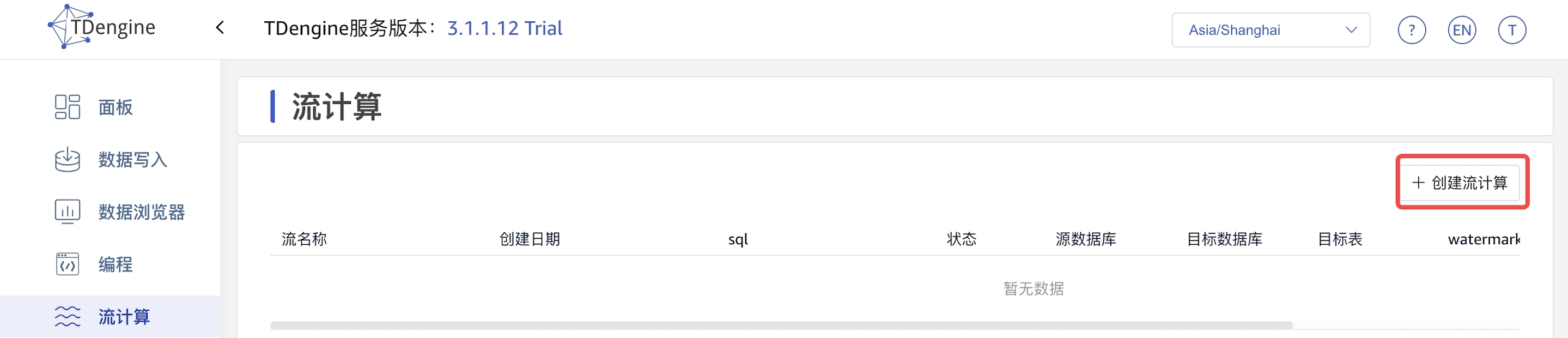
Task: Open the help question mark icon
Action: click(1411, 30)
